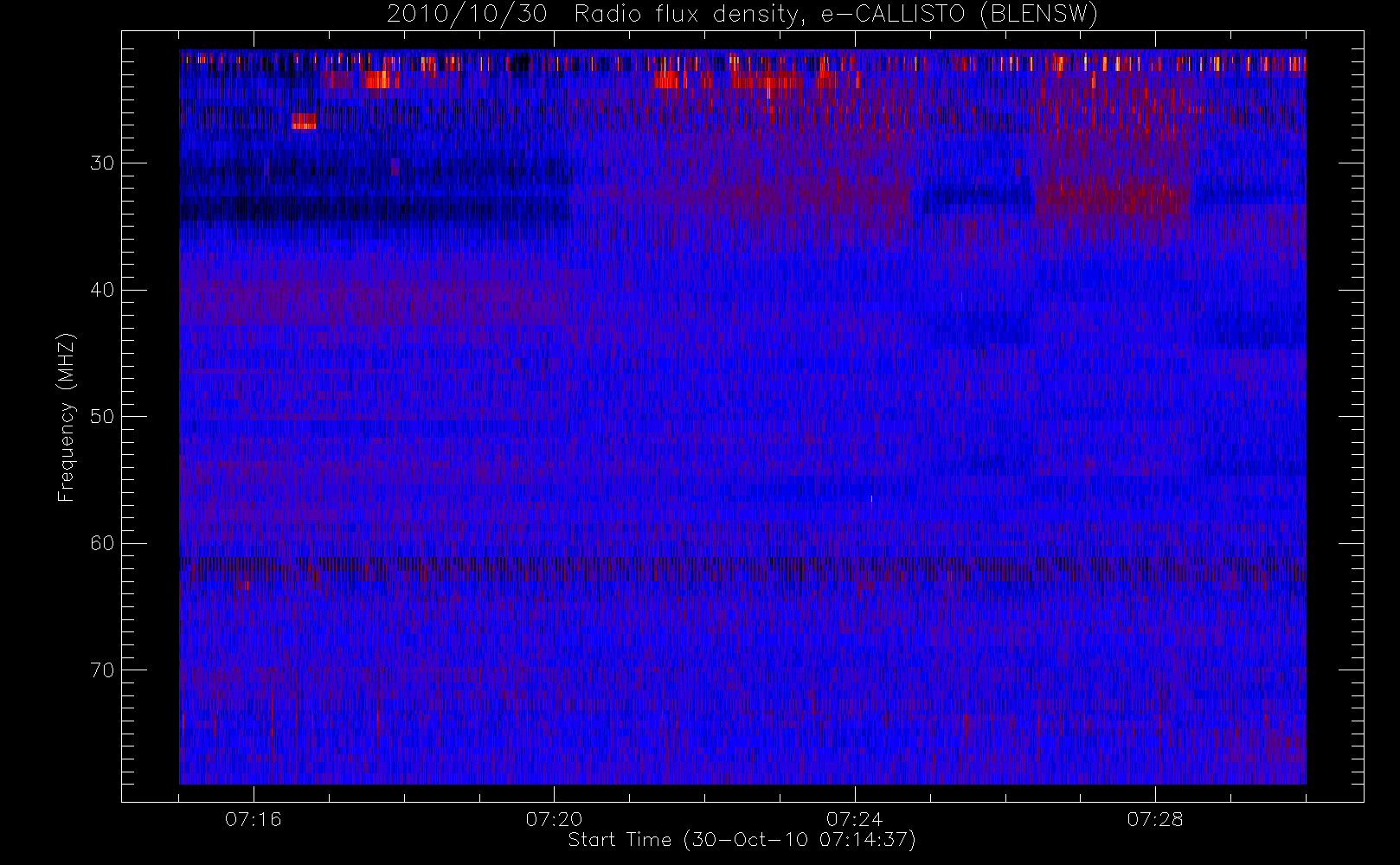Click the 07:28 time tick label
1400x865 pixels.
coord(1155,819)
